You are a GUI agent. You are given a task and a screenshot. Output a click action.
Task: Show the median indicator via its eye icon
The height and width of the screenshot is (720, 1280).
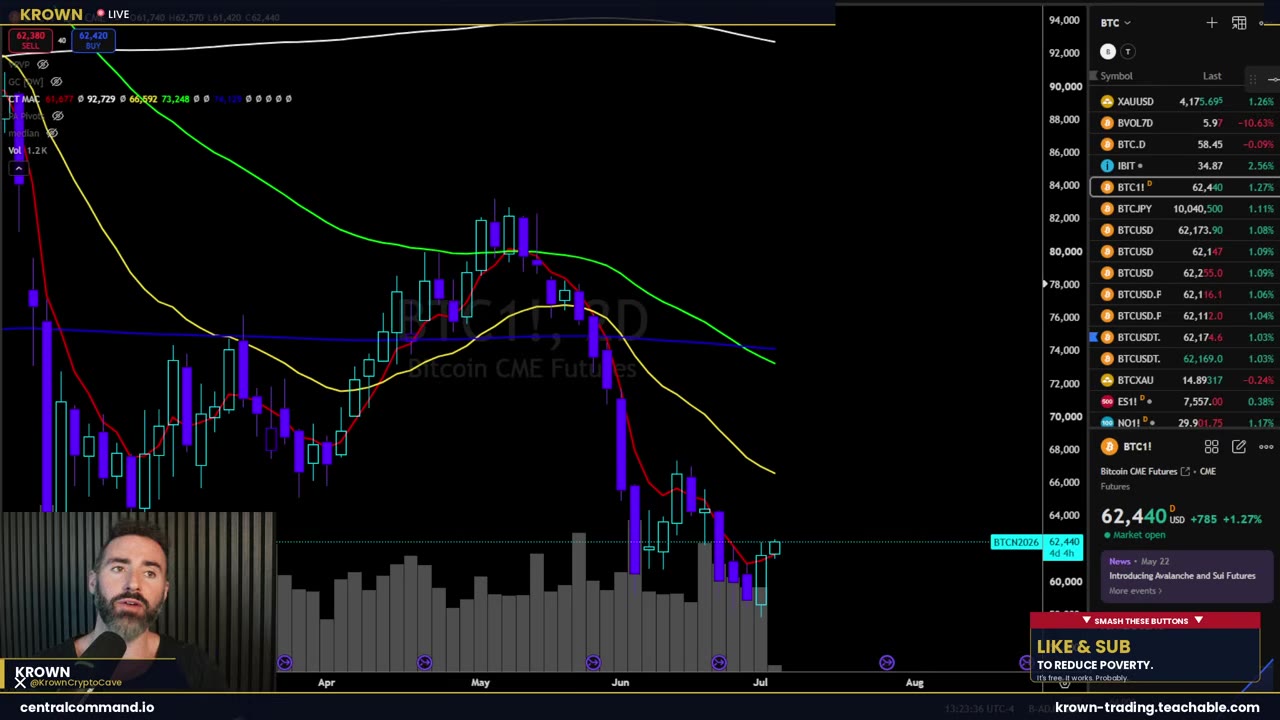click(52, 133)
